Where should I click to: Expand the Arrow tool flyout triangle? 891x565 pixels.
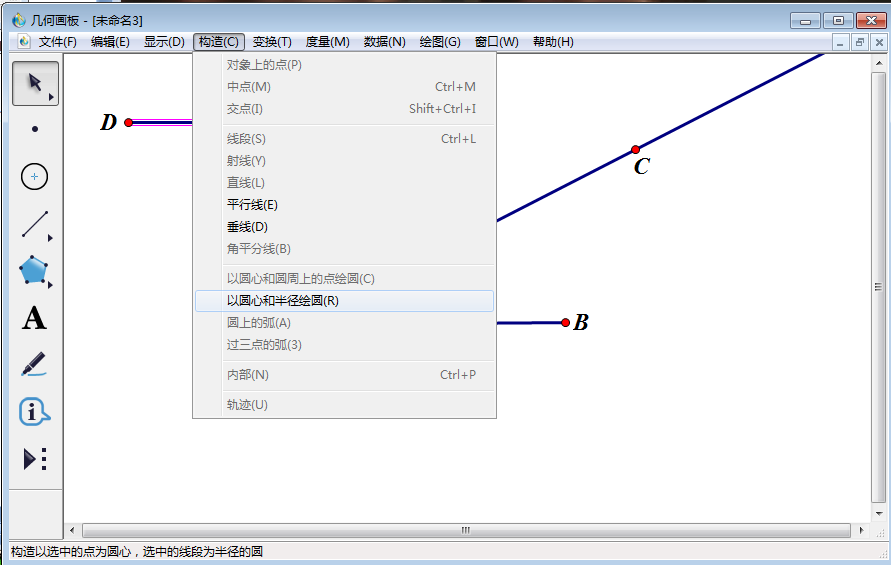[x=51, y=98]
